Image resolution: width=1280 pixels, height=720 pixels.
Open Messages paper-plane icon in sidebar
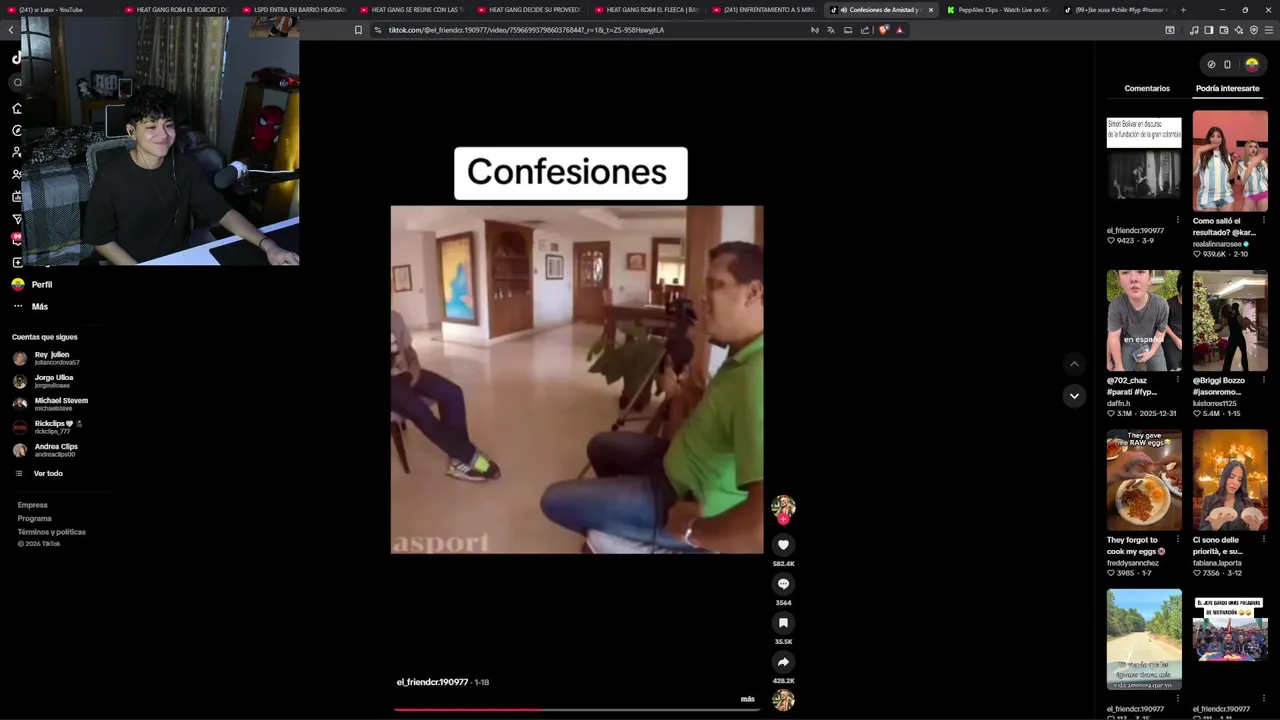pos(17,218)
